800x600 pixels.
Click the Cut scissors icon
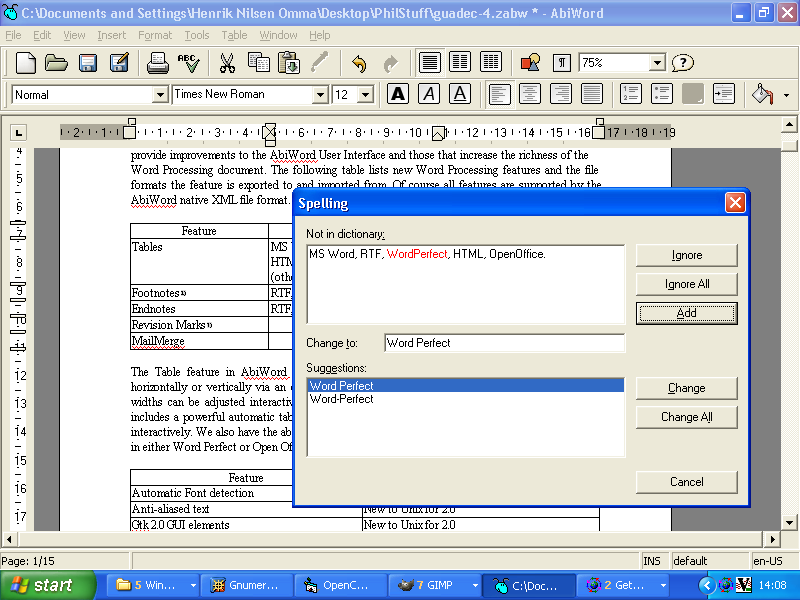click(x=227, y=63)
